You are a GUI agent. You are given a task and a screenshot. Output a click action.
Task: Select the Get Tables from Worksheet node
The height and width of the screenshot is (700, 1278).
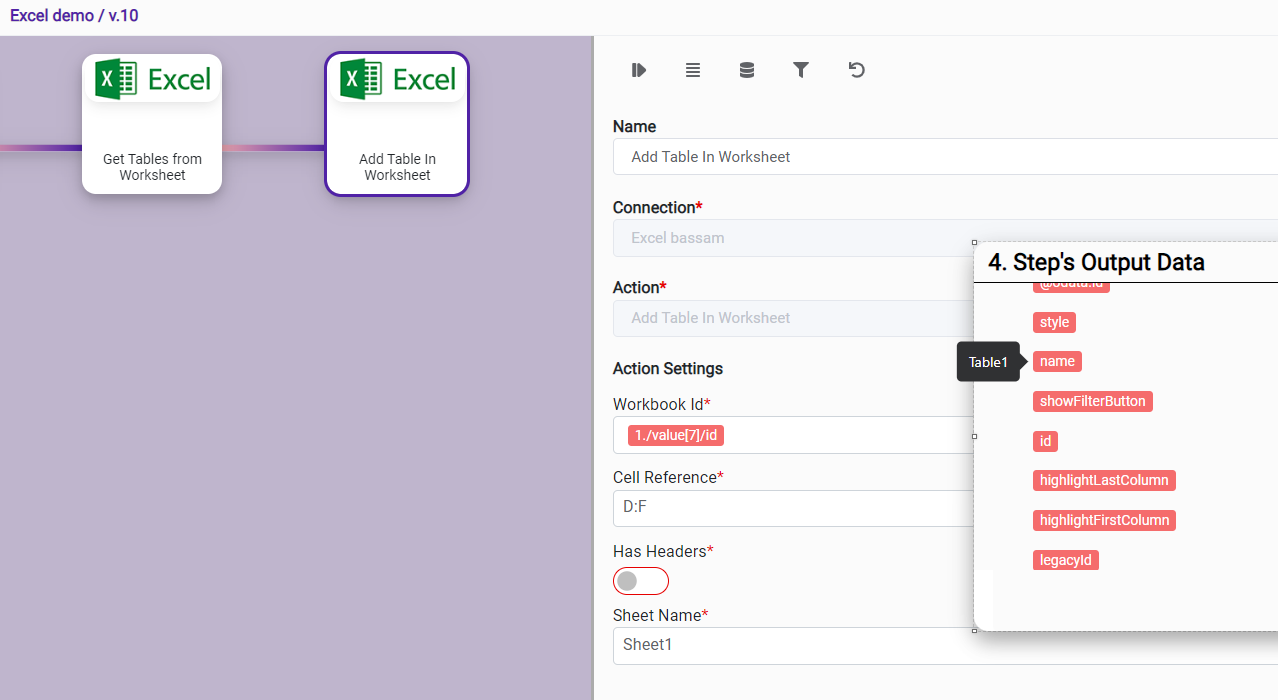pos(152,124)
